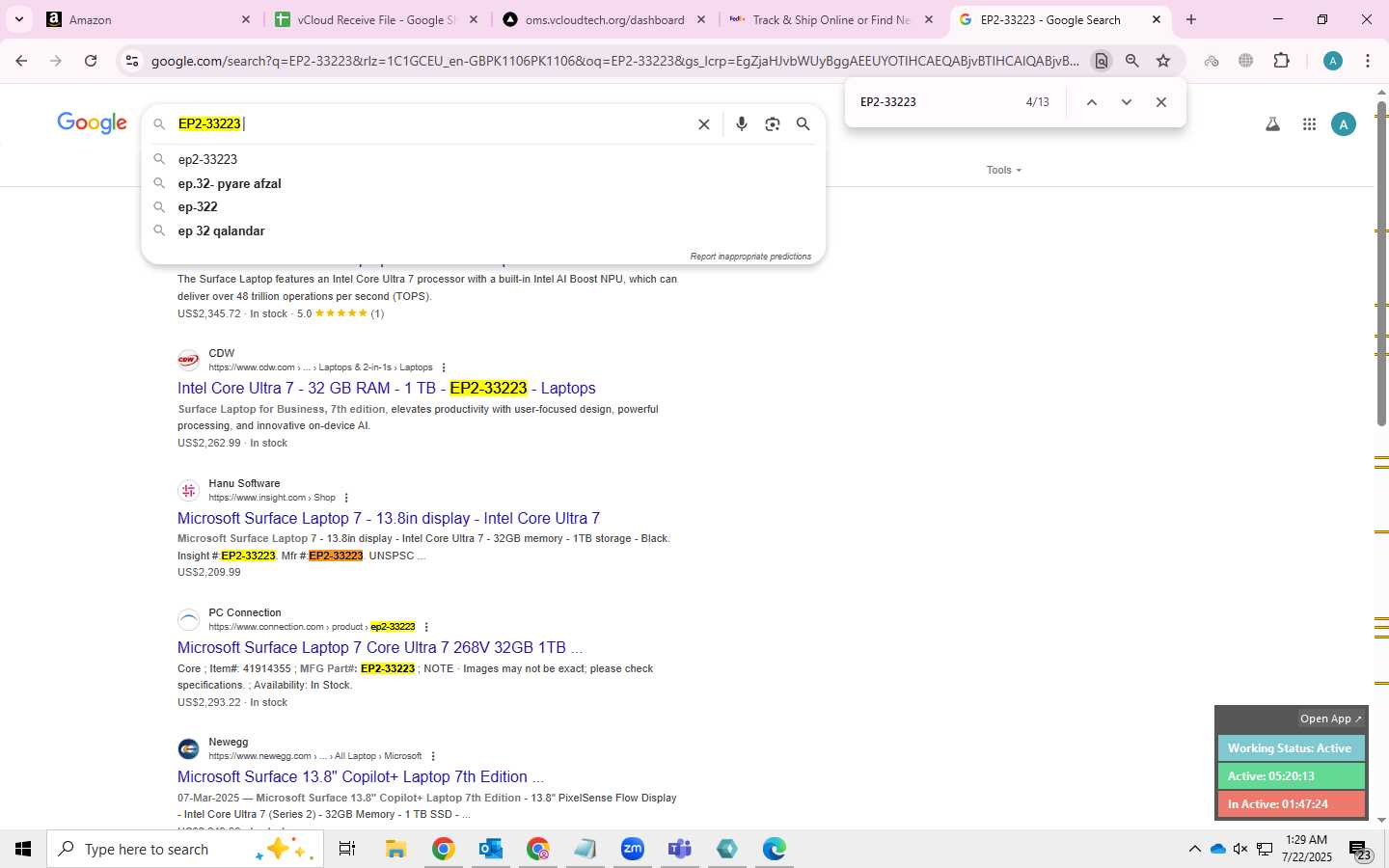Open Search Labs flask icon

(x=1272, y=124)
